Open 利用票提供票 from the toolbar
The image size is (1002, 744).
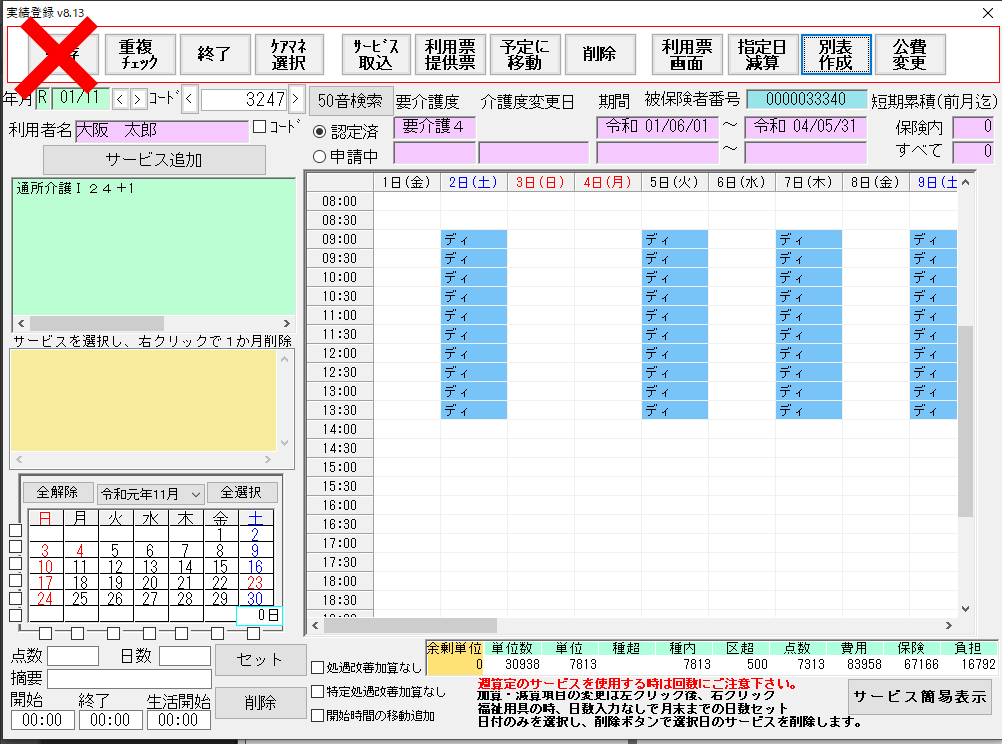tap(450, 54)
